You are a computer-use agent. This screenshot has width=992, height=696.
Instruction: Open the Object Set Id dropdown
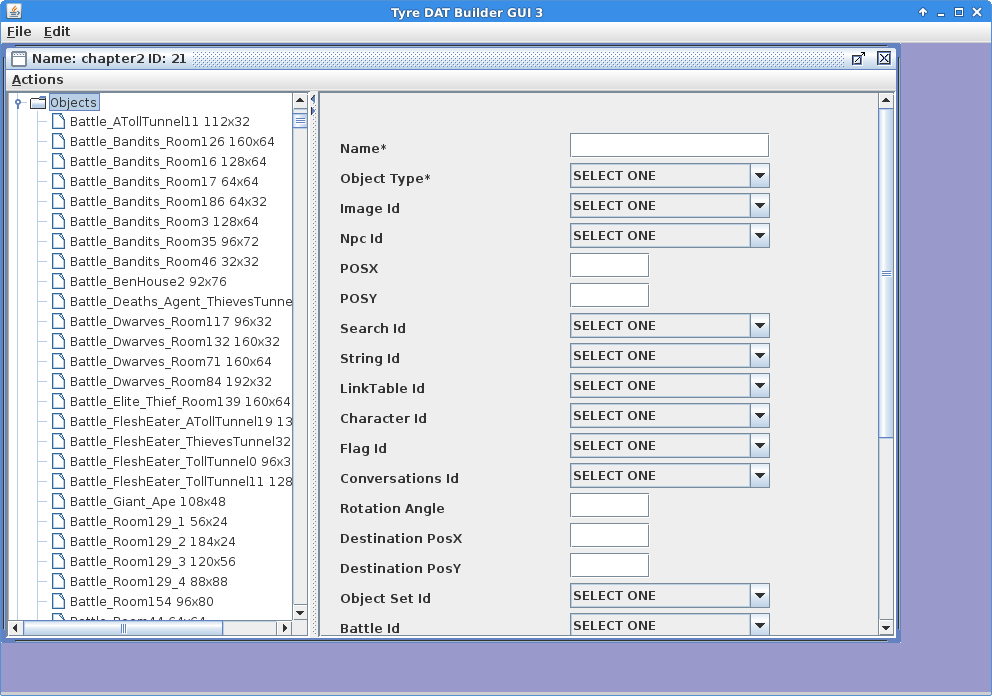click(669, 595)
